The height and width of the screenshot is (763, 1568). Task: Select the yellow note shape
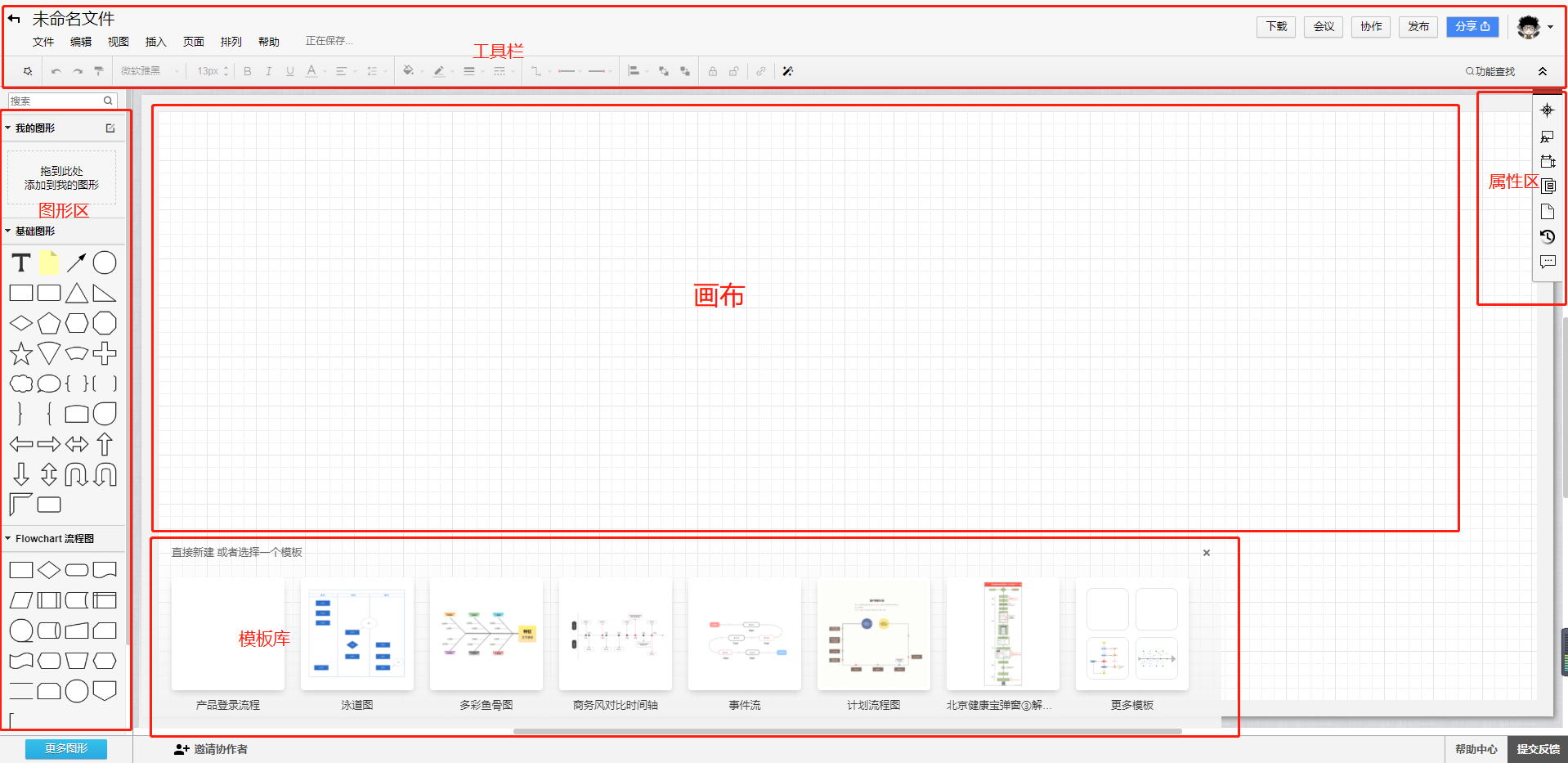click(x=49, y=262)
